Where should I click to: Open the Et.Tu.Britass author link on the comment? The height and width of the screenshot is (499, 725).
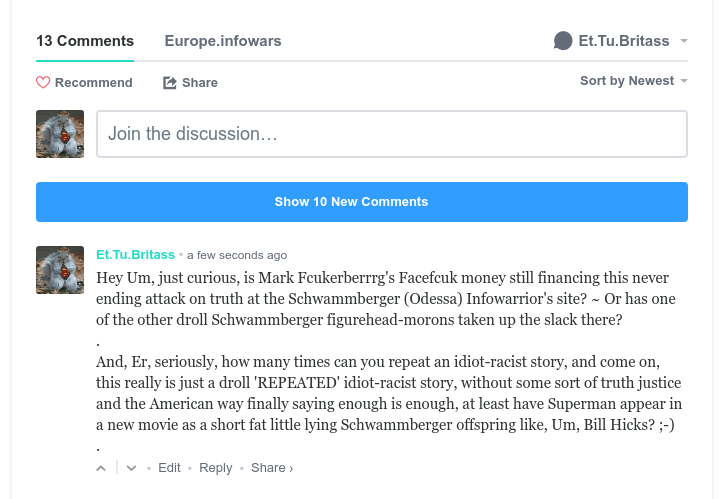point(135,255)
